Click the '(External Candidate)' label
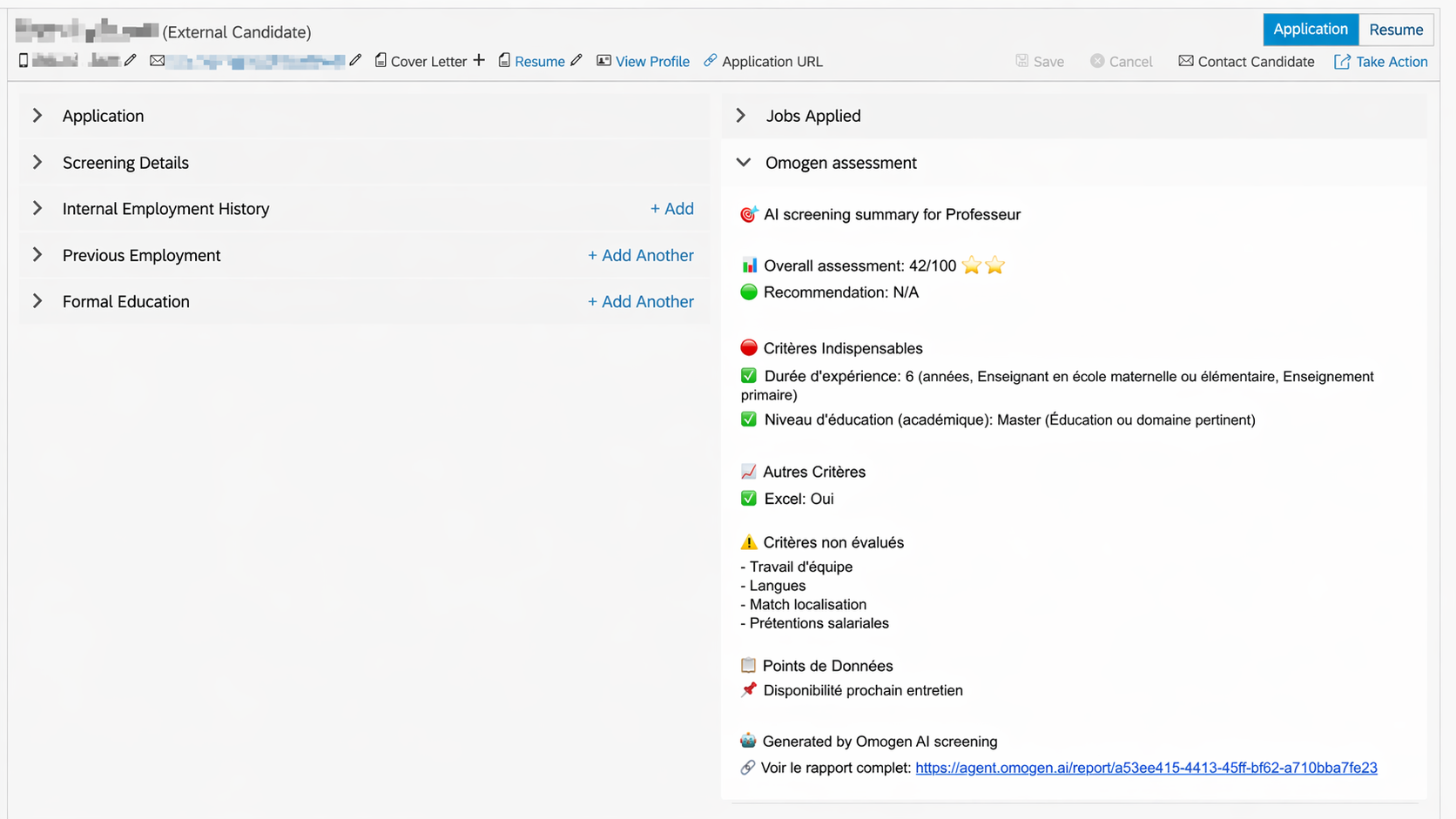1456x819 pixels. coord(237,32)
